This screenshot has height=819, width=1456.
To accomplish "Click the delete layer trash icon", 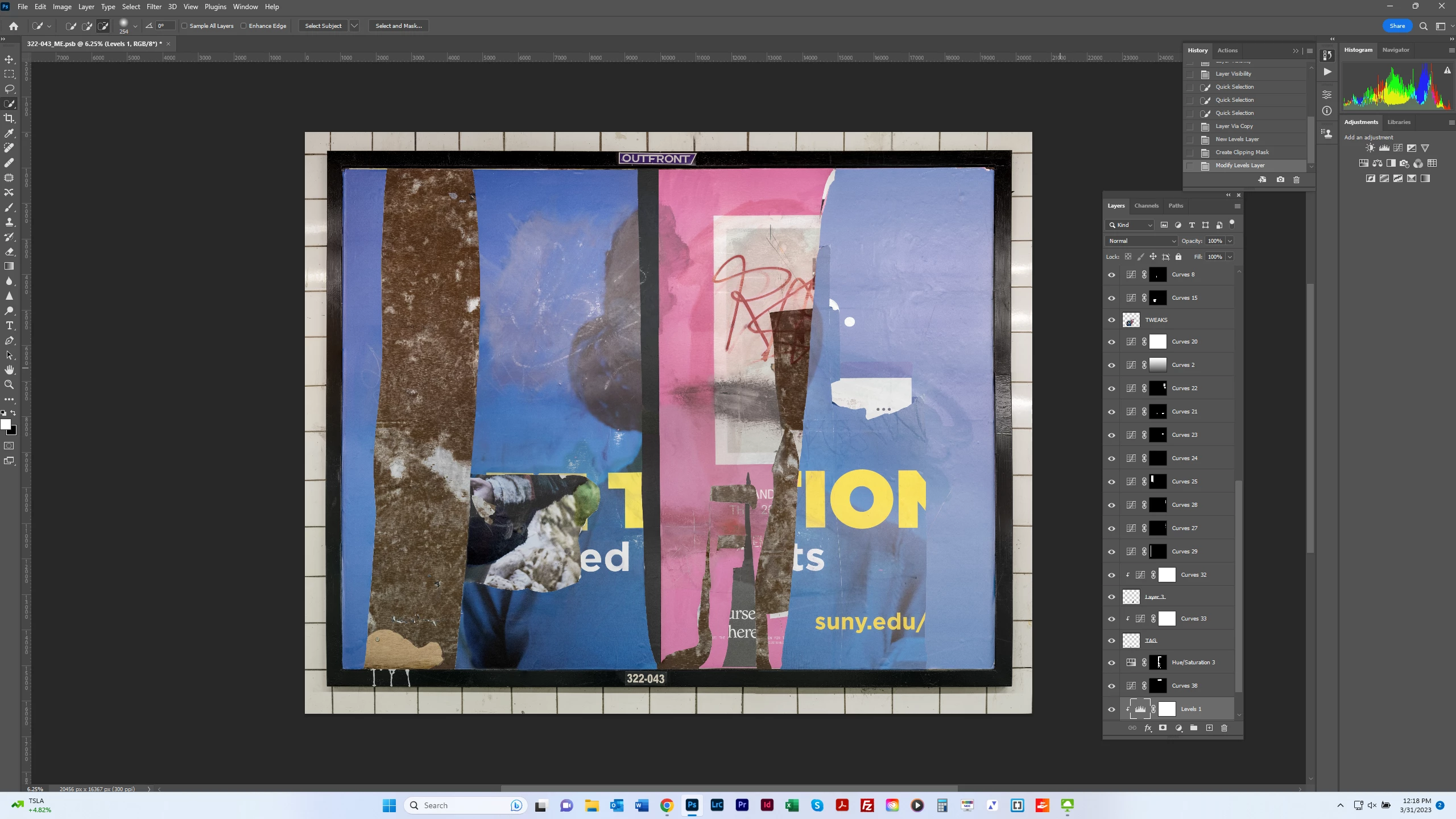I will click(x=1225, y=728).
